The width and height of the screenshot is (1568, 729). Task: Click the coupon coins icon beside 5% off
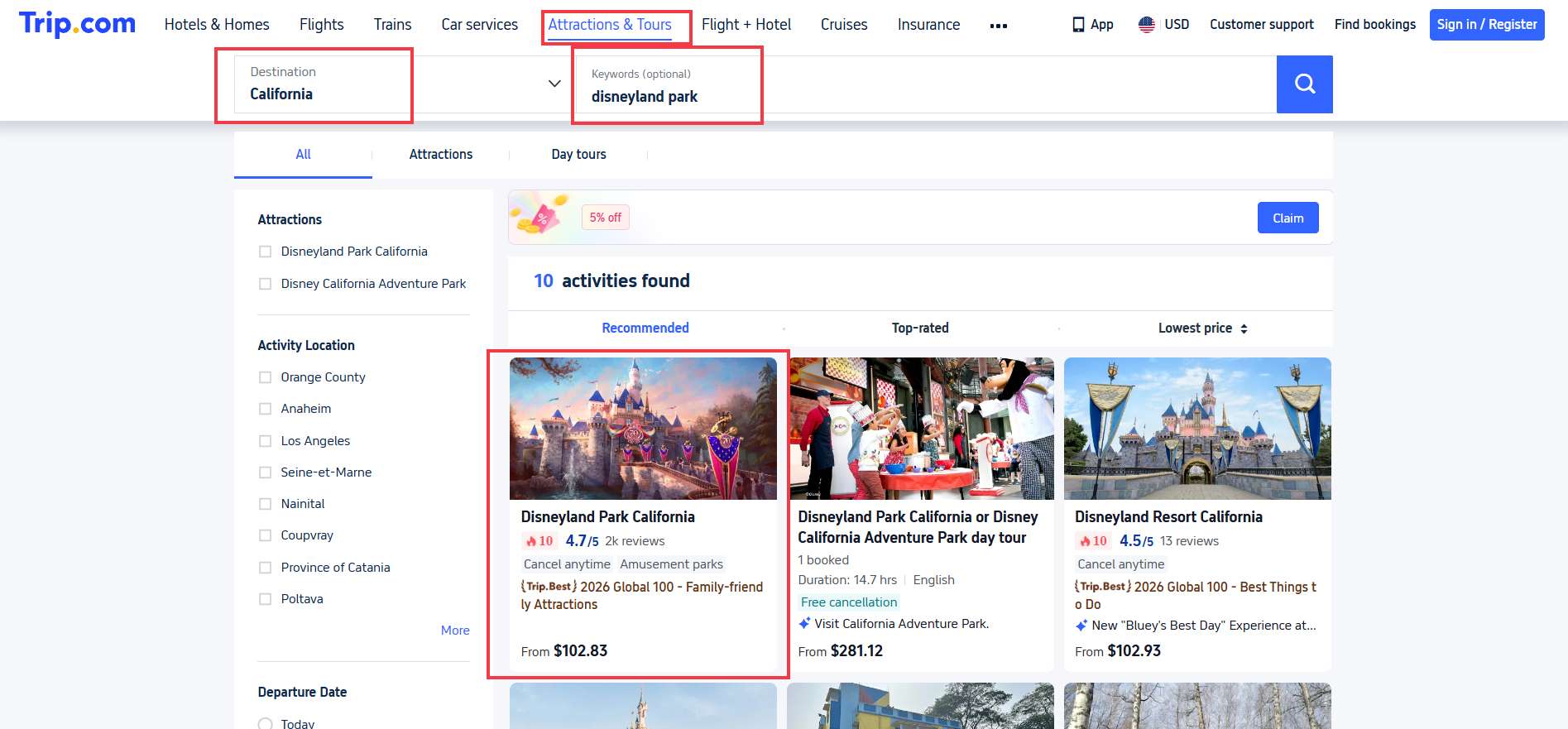click(539, 216)
